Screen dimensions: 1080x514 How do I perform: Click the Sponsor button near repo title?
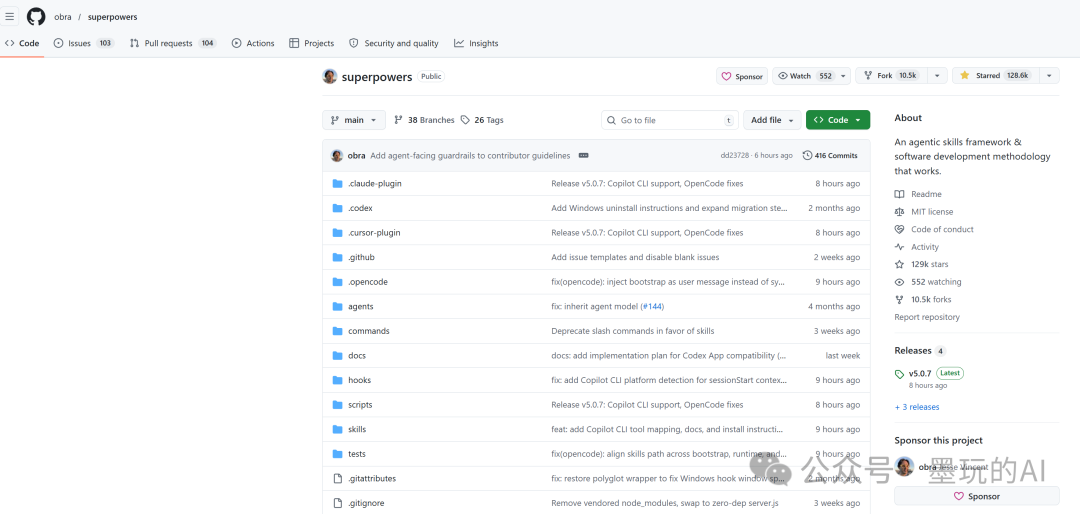click(742, 76)
